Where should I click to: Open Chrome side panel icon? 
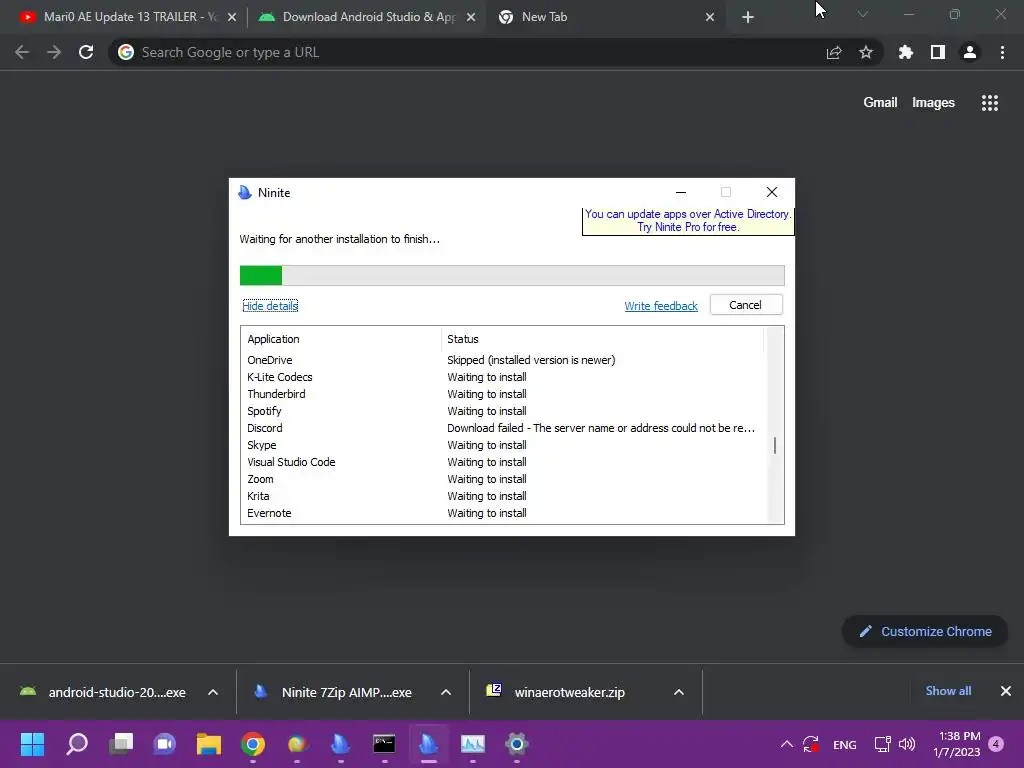tap(938, 52)
